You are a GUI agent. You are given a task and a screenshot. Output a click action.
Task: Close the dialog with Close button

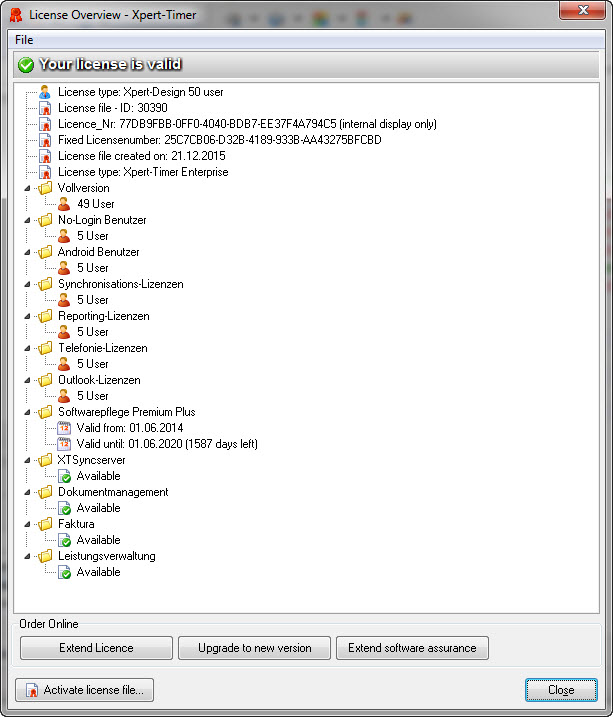coord(561,690)
